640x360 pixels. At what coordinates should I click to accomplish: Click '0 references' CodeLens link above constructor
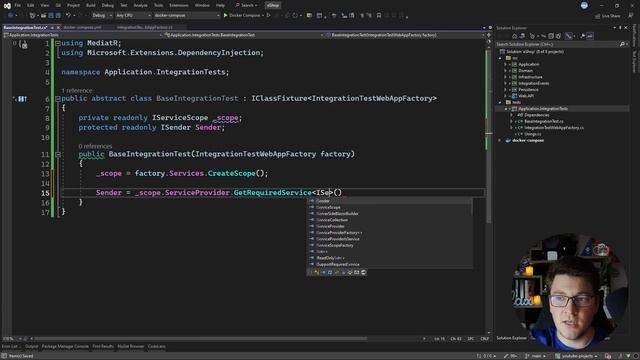coord(95,146)
